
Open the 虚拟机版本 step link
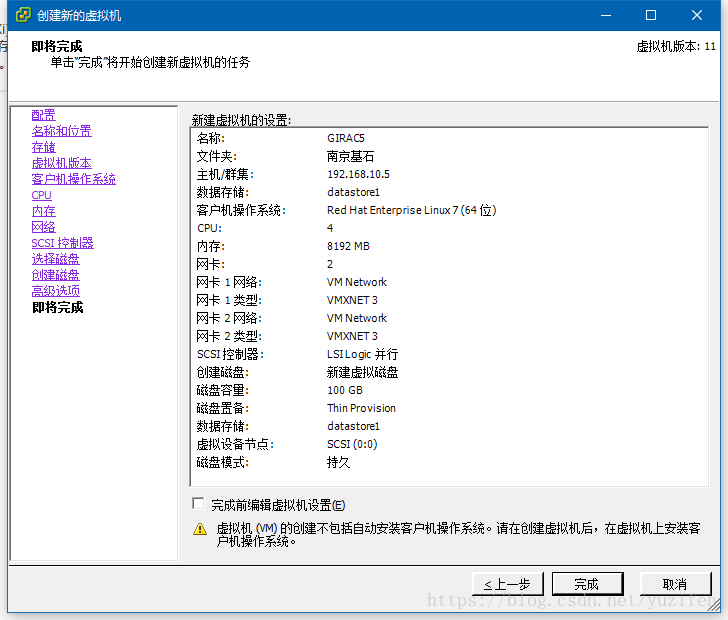(62, 163)
